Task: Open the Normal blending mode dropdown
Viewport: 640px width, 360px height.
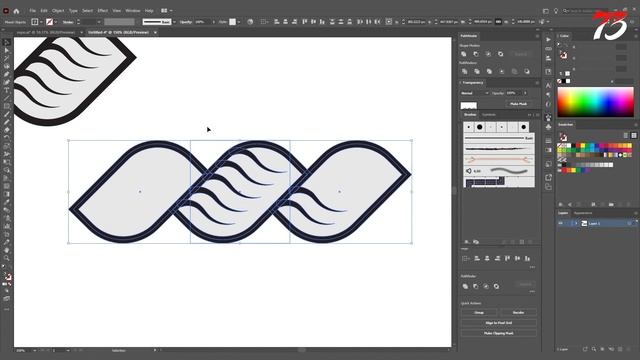Action: [x=474, y=93]
